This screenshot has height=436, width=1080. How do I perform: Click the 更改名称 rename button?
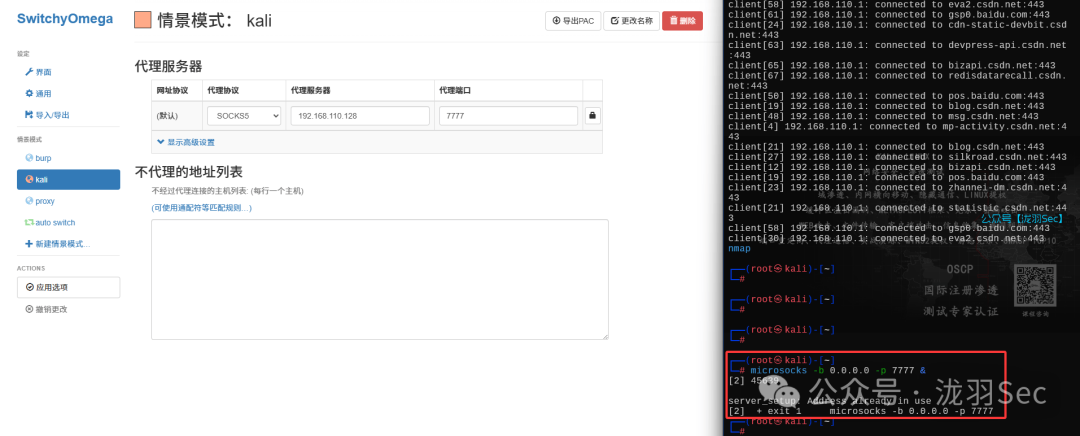[x=631, y=20]
